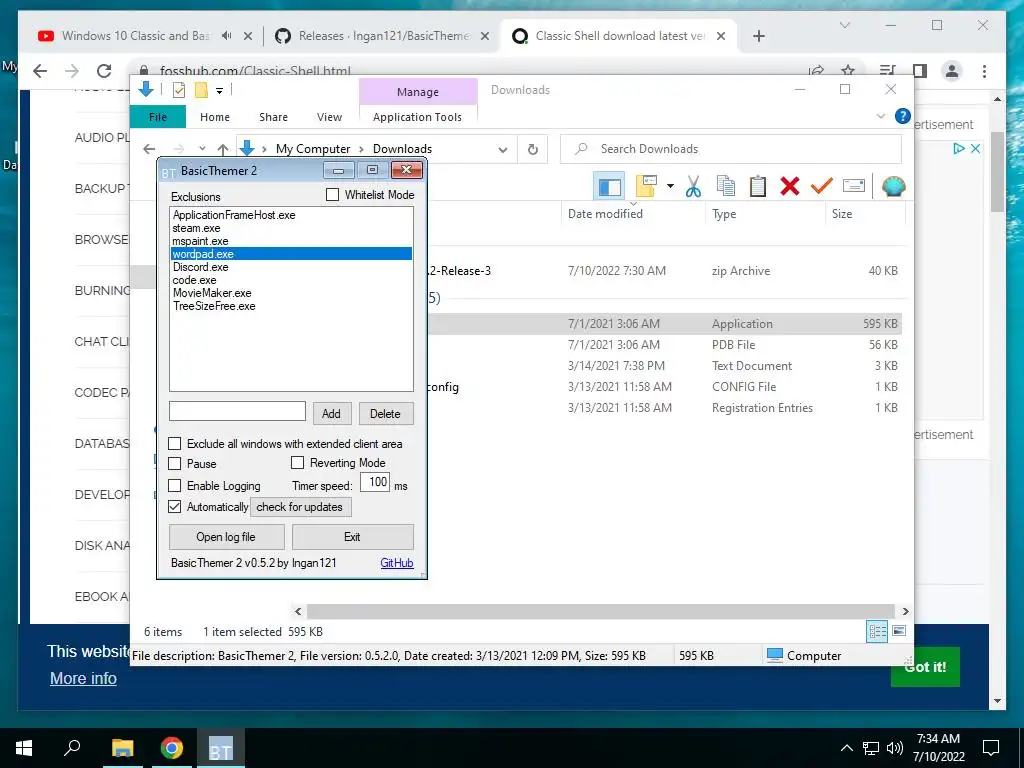Click the Properties icon in quick access toolbar
The image size is (1024, 768).
click(x=178, y=90)
